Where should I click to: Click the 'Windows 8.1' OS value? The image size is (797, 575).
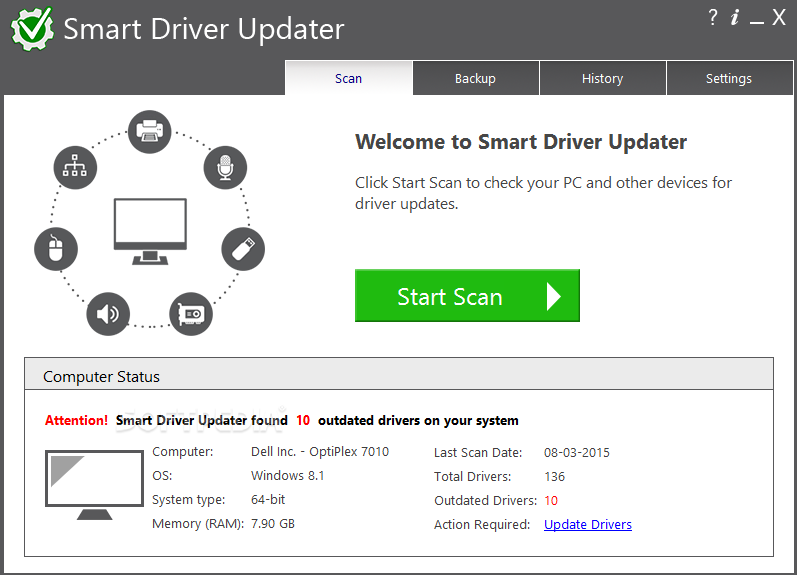tap(287, 475)
